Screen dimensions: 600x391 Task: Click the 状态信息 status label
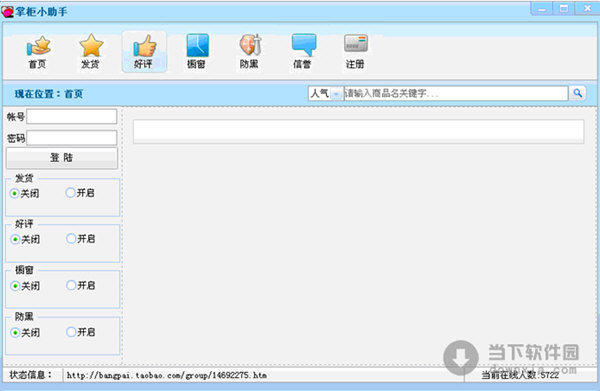(x=31, y=375)
